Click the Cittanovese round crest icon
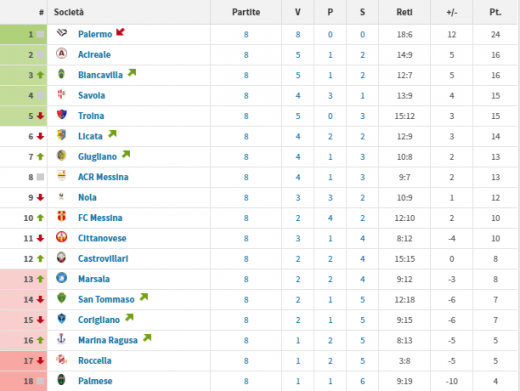This screenshot has width=520, height=391. point(62,237)
